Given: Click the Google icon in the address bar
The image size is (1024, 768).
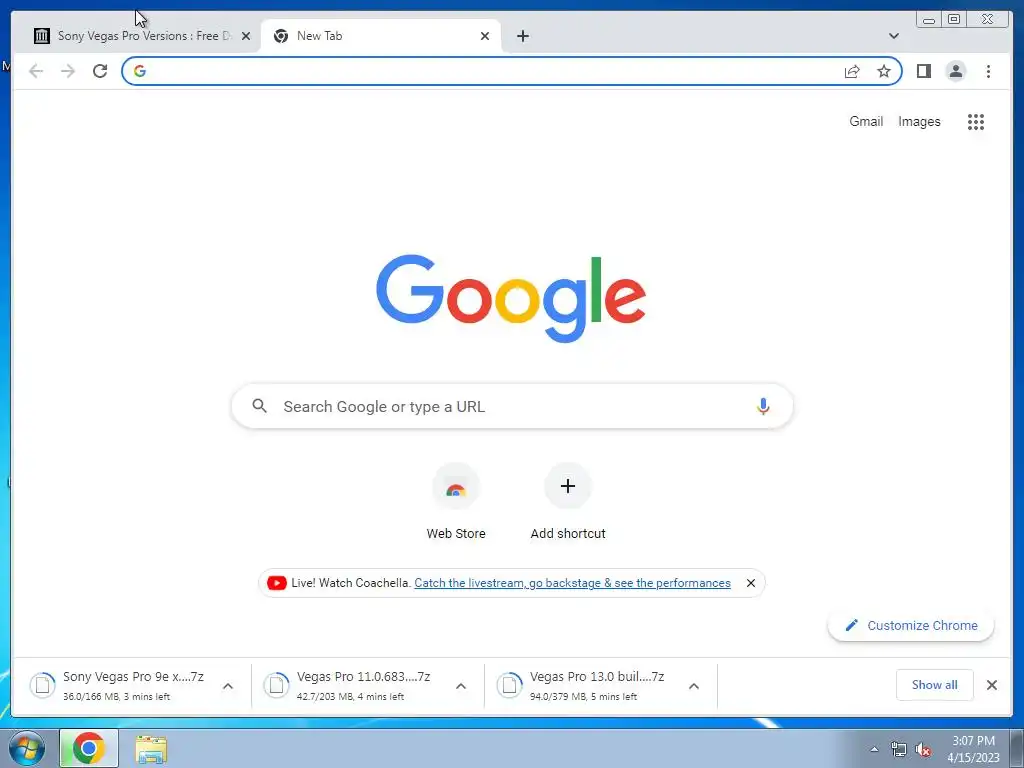Looking at the screenshot, I should tap(140, 71).
